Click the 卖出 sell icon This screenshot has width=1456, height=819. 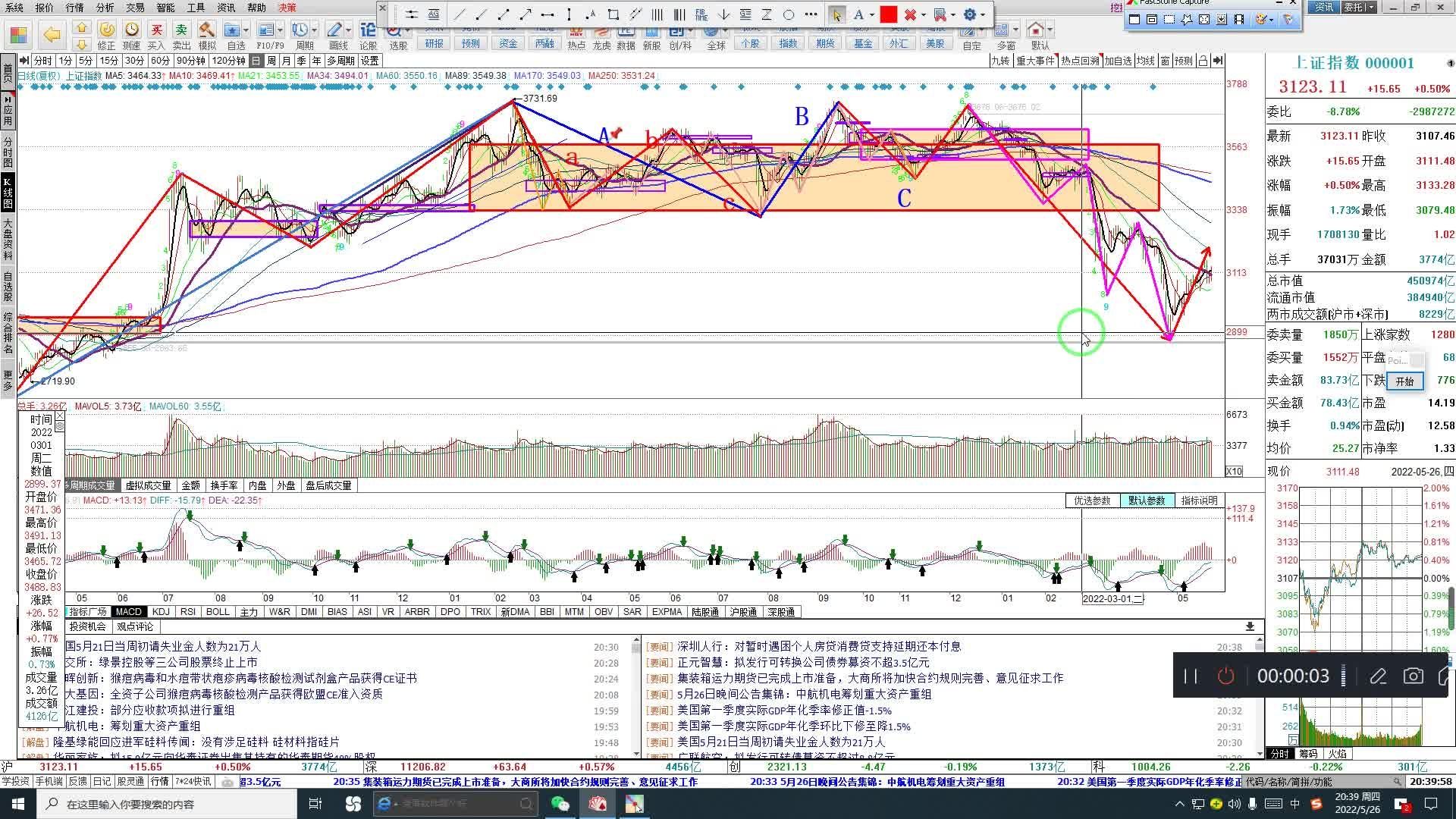pos(181,30)
